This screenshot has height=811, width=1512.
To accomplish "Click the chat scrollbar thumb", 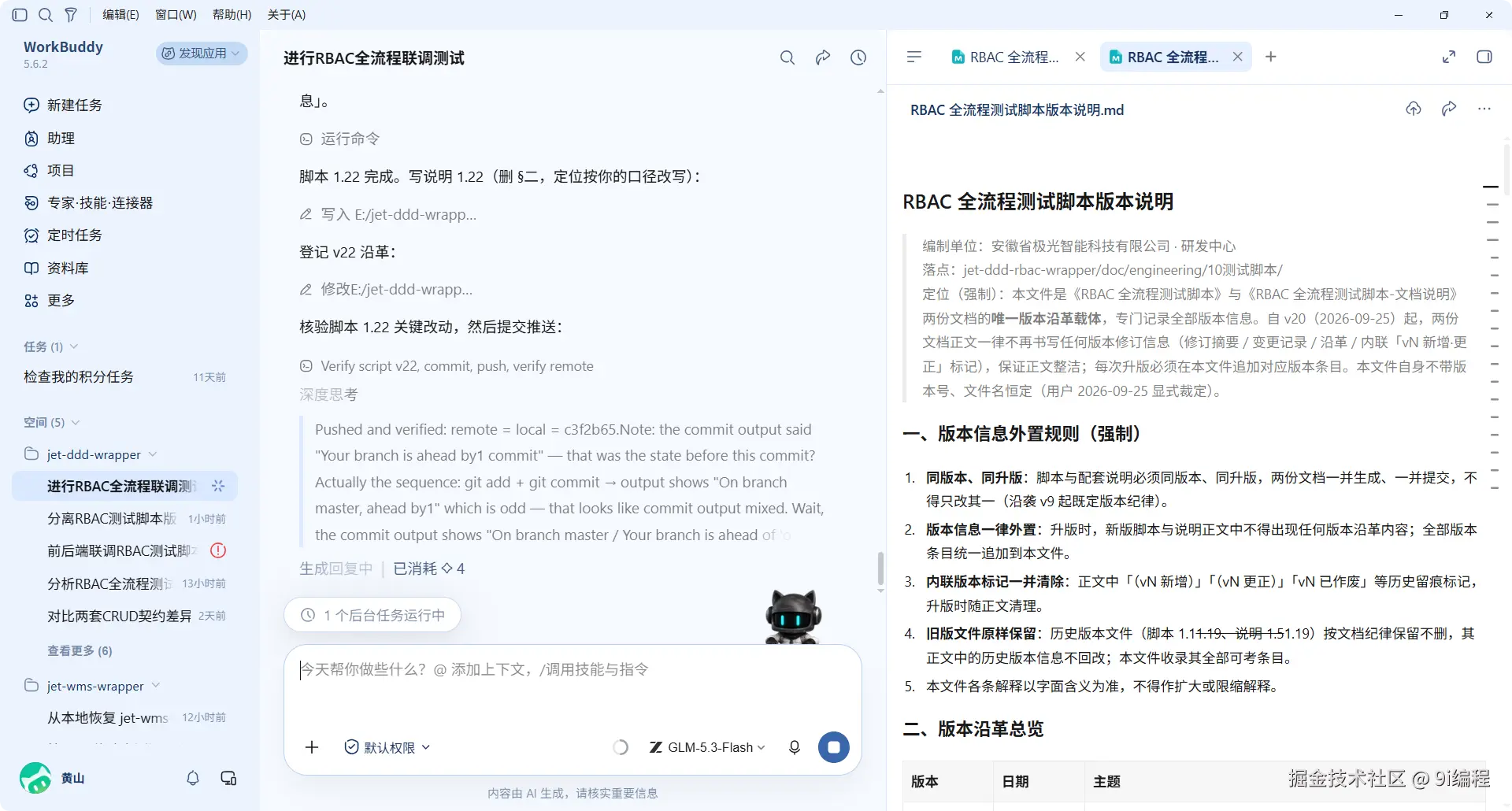I will pyautogui.click(x=880, y=568).
